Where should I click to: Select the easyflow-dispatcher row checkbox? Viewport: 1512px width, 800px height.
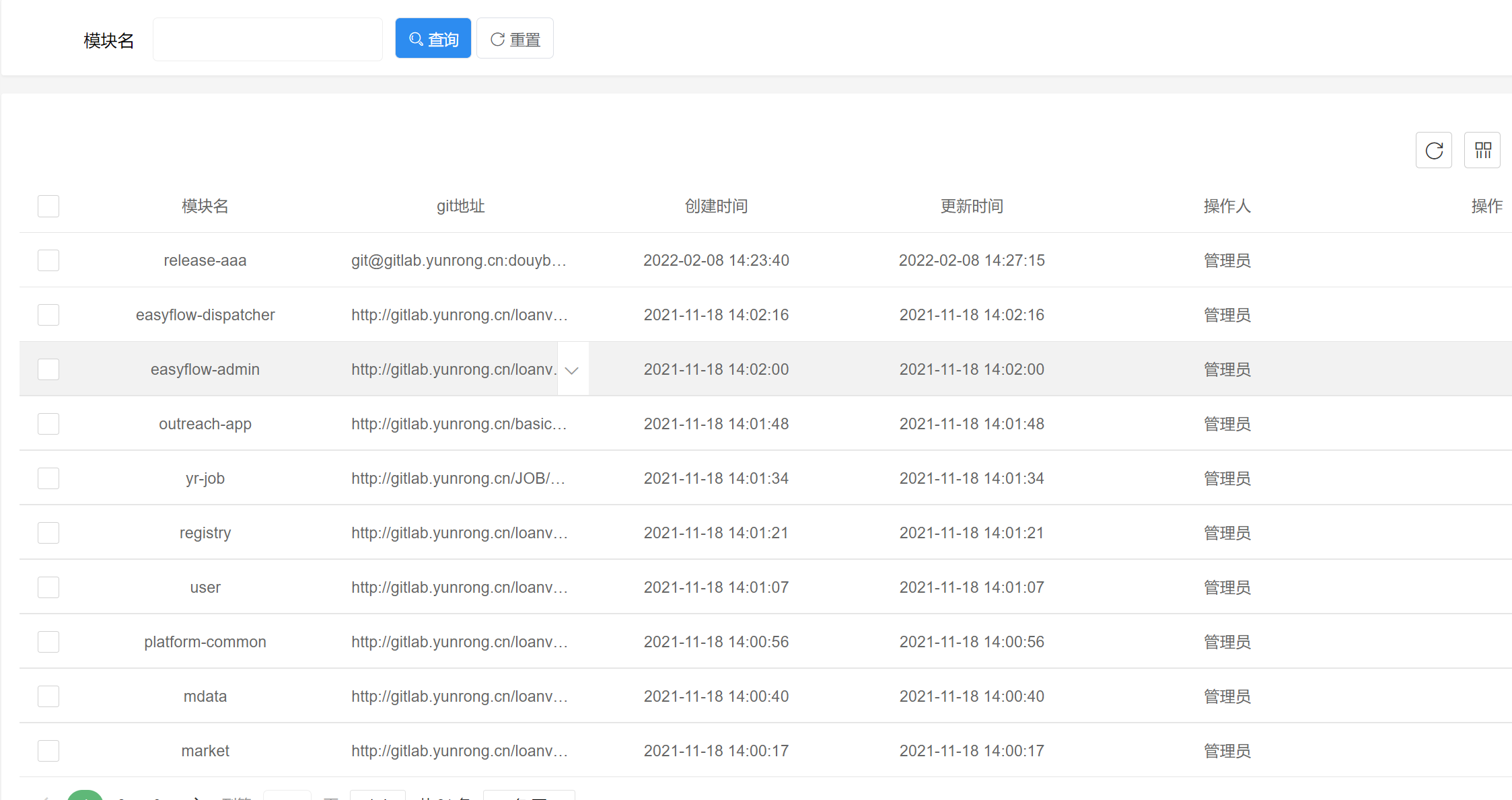(x=48, y=315)
